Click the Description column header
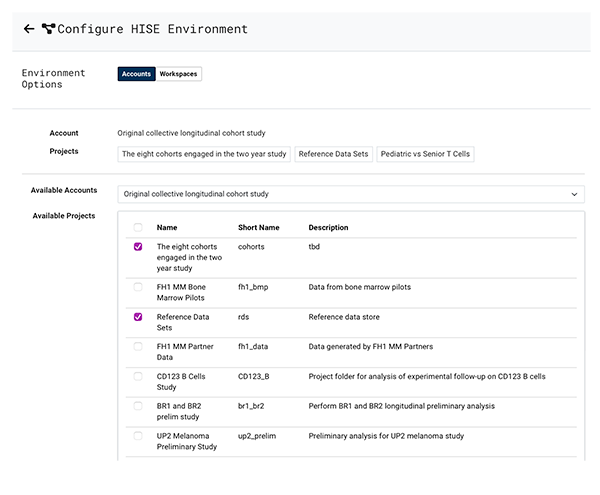600x495 pixels. (x=328, y=227)
